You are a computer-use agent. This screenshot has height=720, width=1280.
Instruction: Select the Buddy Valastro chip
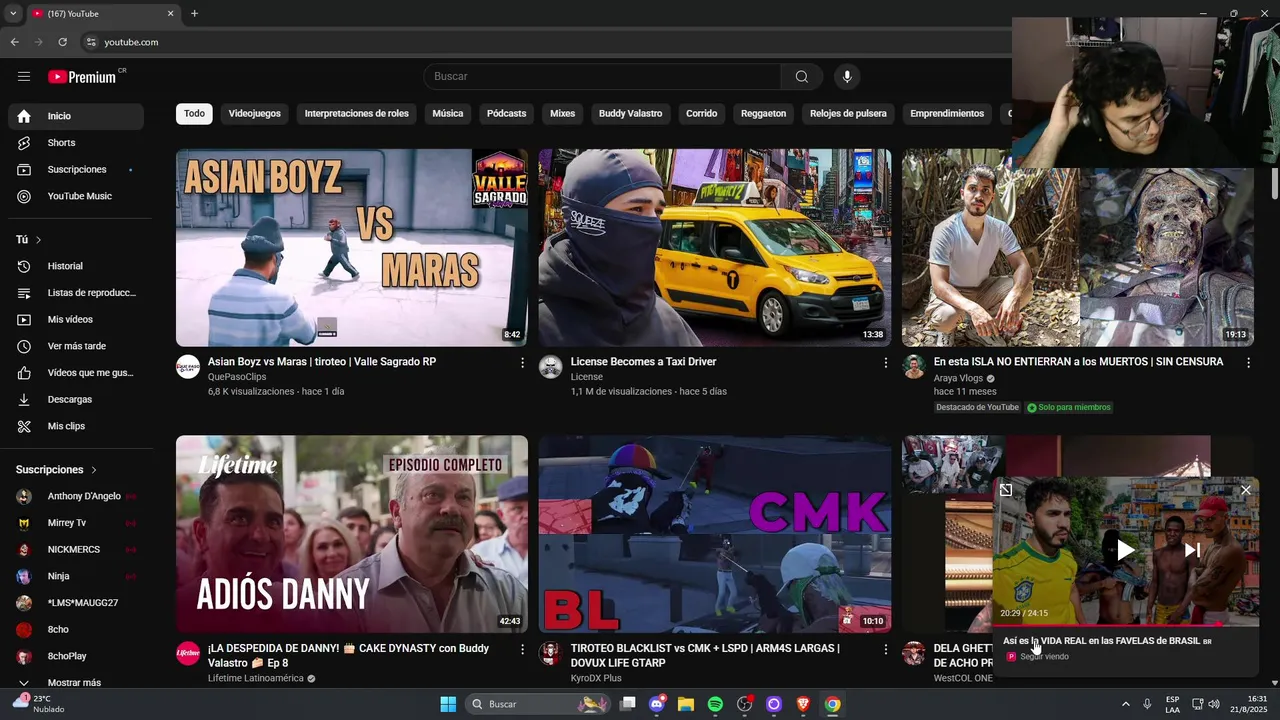[631, 114]
